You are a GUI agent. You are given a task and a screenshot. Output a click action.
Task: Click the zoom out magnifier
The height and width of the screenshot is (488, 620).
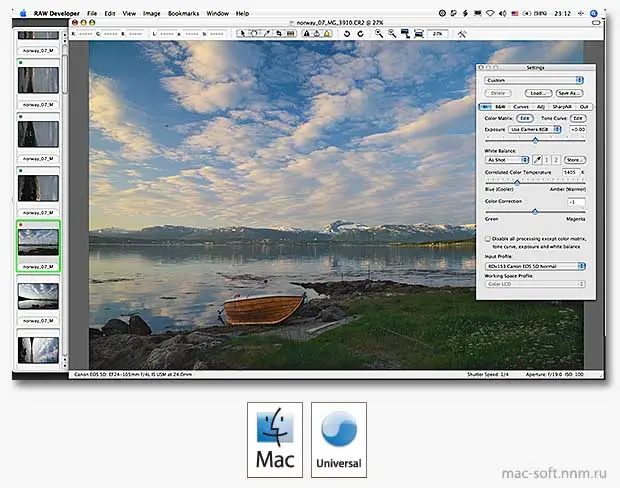coord(393,33)
